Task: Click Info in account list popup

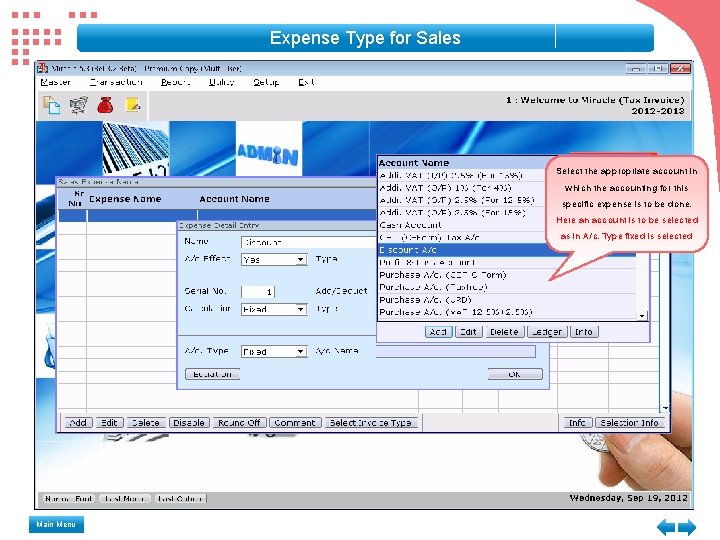Action: pyautogui.click(x=584, y=332)
